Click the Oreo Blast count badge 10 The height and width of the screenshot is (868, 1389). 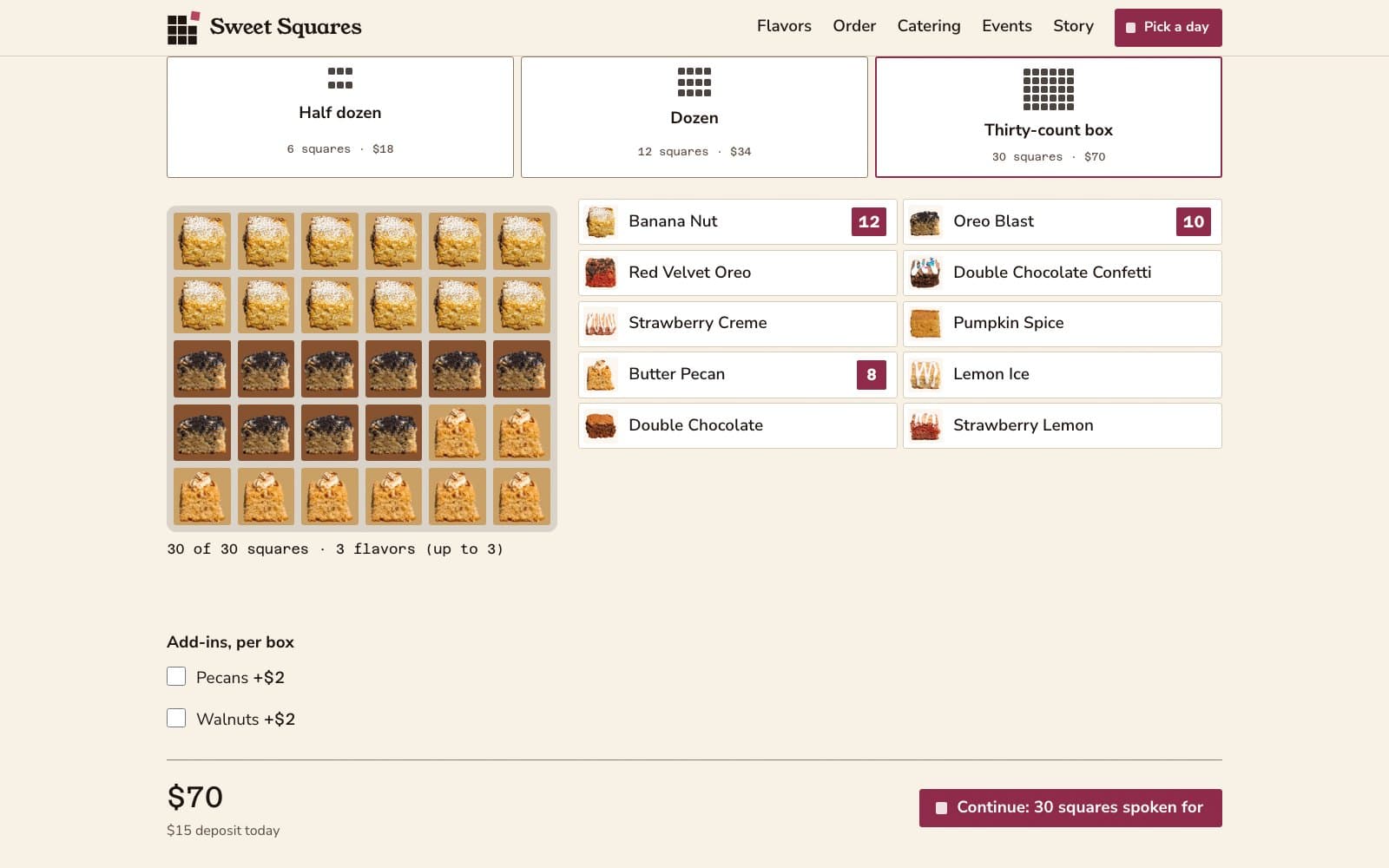click(x=1194, y=222)
